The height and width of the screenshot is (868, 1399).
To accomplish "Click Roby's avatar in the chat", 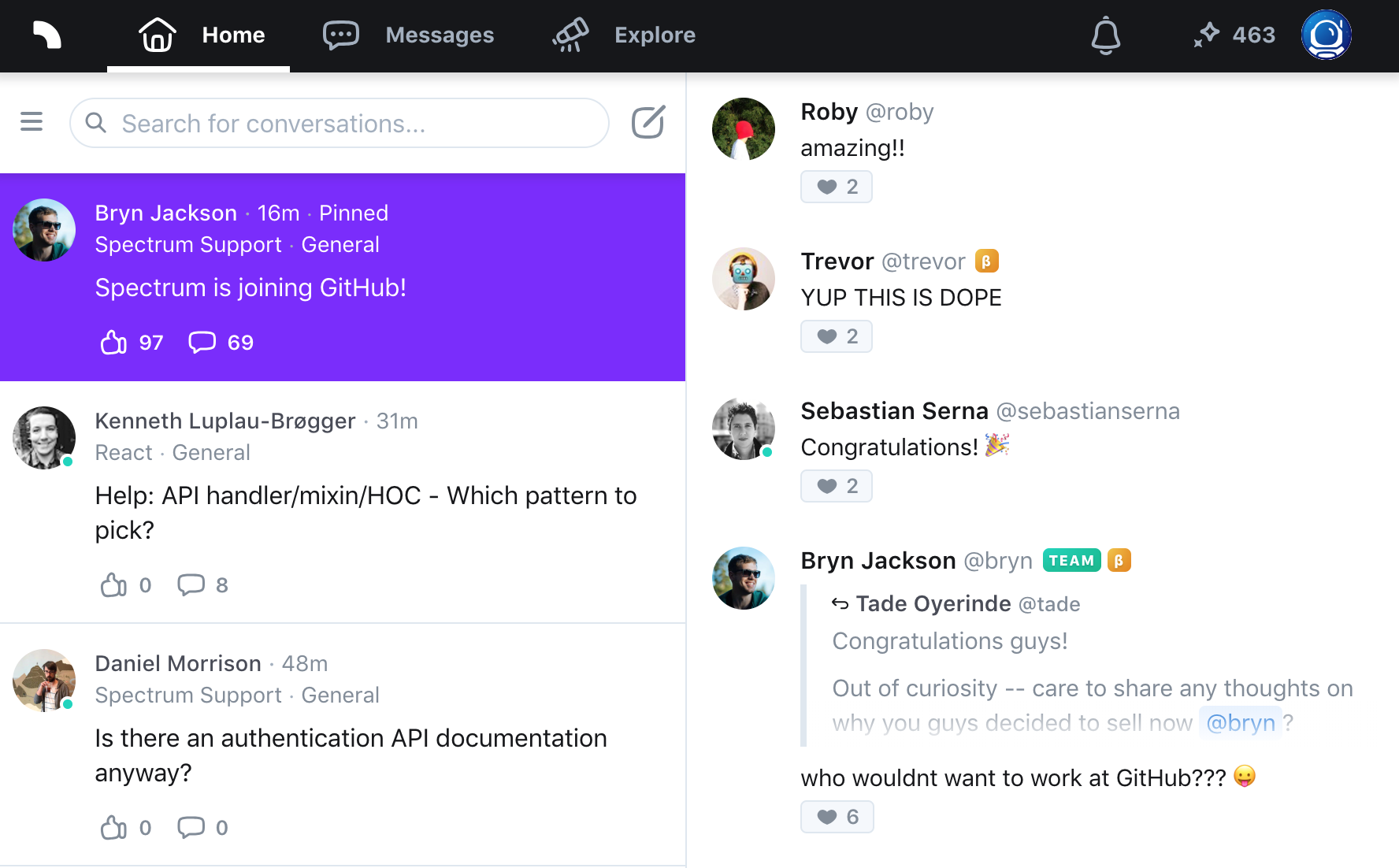I will 744,129.
